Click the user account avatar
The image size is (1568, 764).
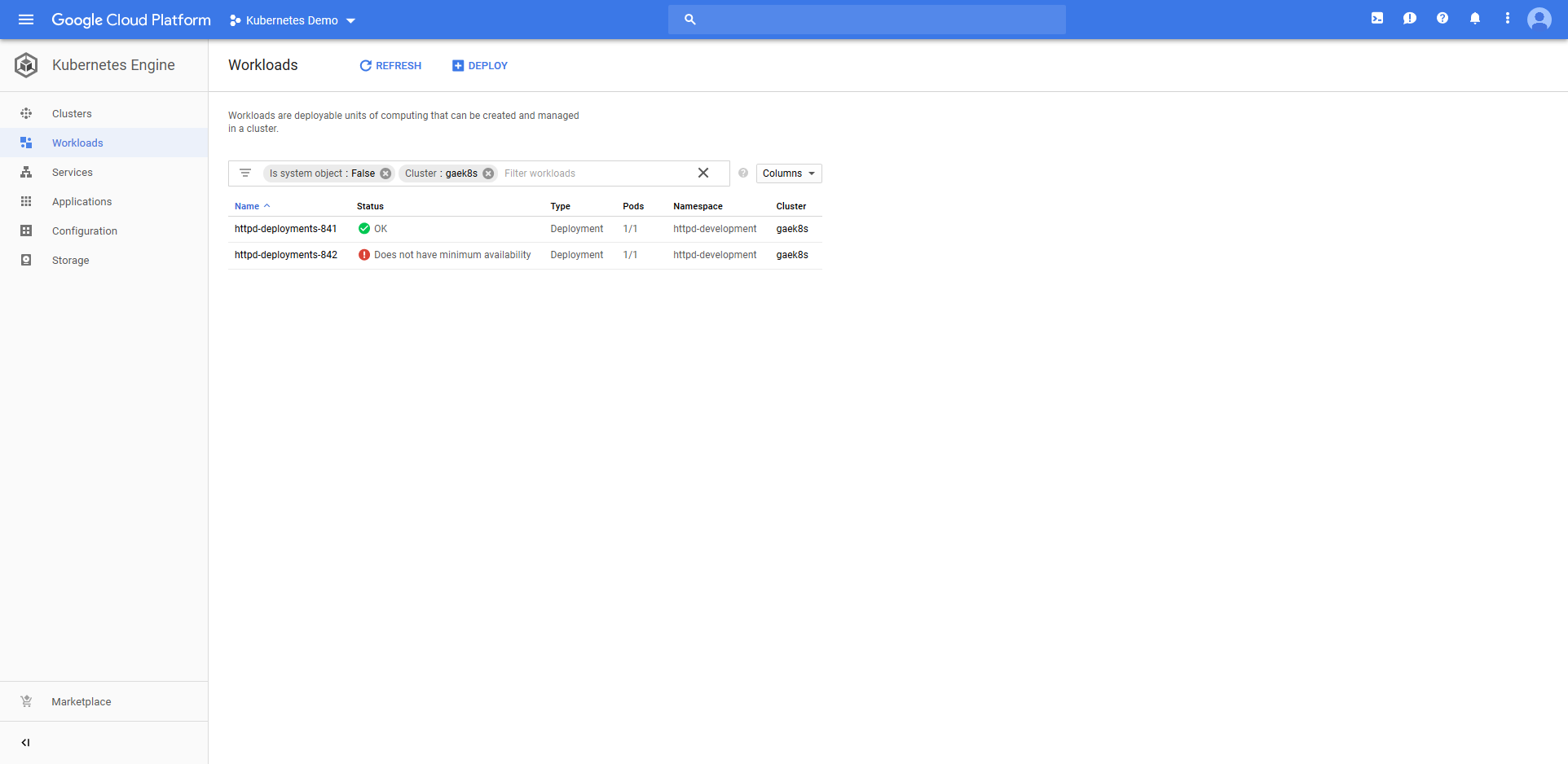click(x=1539, y=19)
